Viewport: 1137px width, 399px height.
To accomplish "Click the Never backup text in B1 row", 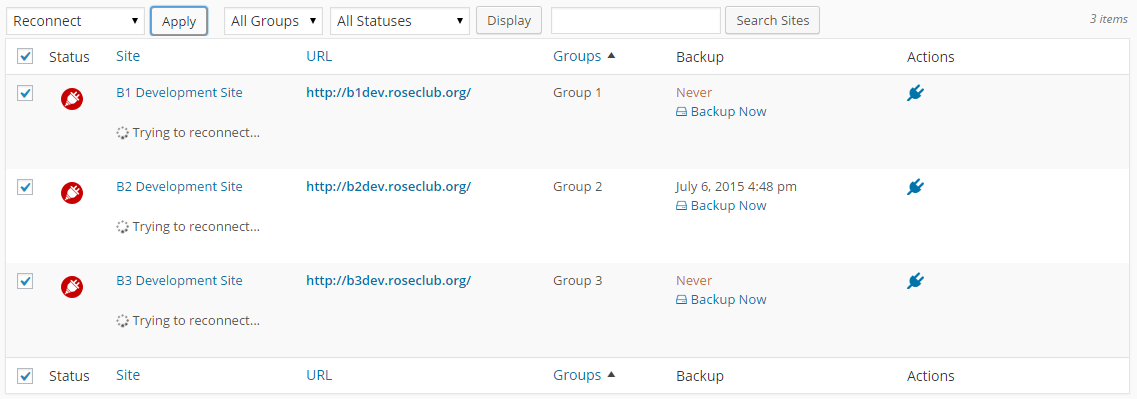I will (x=694, y=92).
